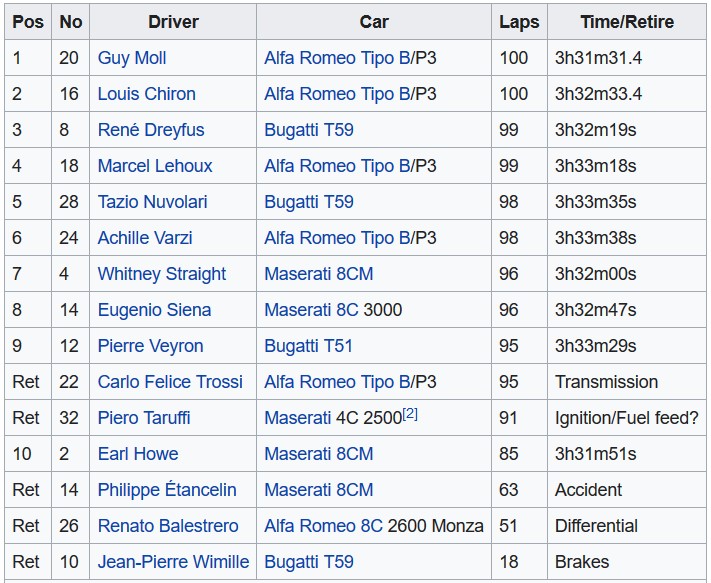Click the Bugatti T51 car link
711x583 pixels.
(308, 346)
